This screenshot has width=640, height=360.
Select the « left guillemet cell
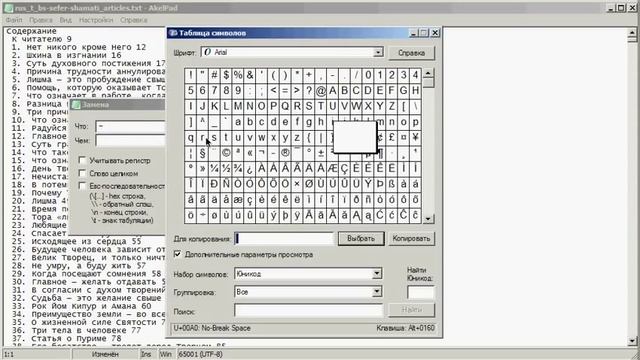(249, 153)
